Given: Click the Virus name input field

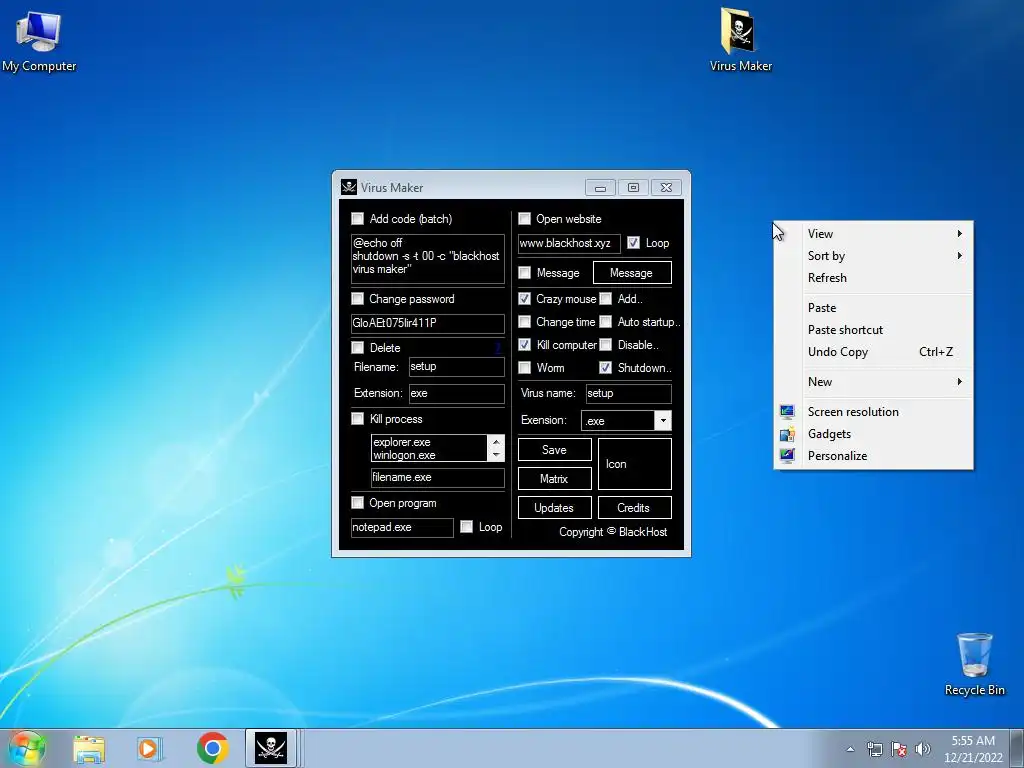Looking at the screenshot, I should click(x=628, y=393).
